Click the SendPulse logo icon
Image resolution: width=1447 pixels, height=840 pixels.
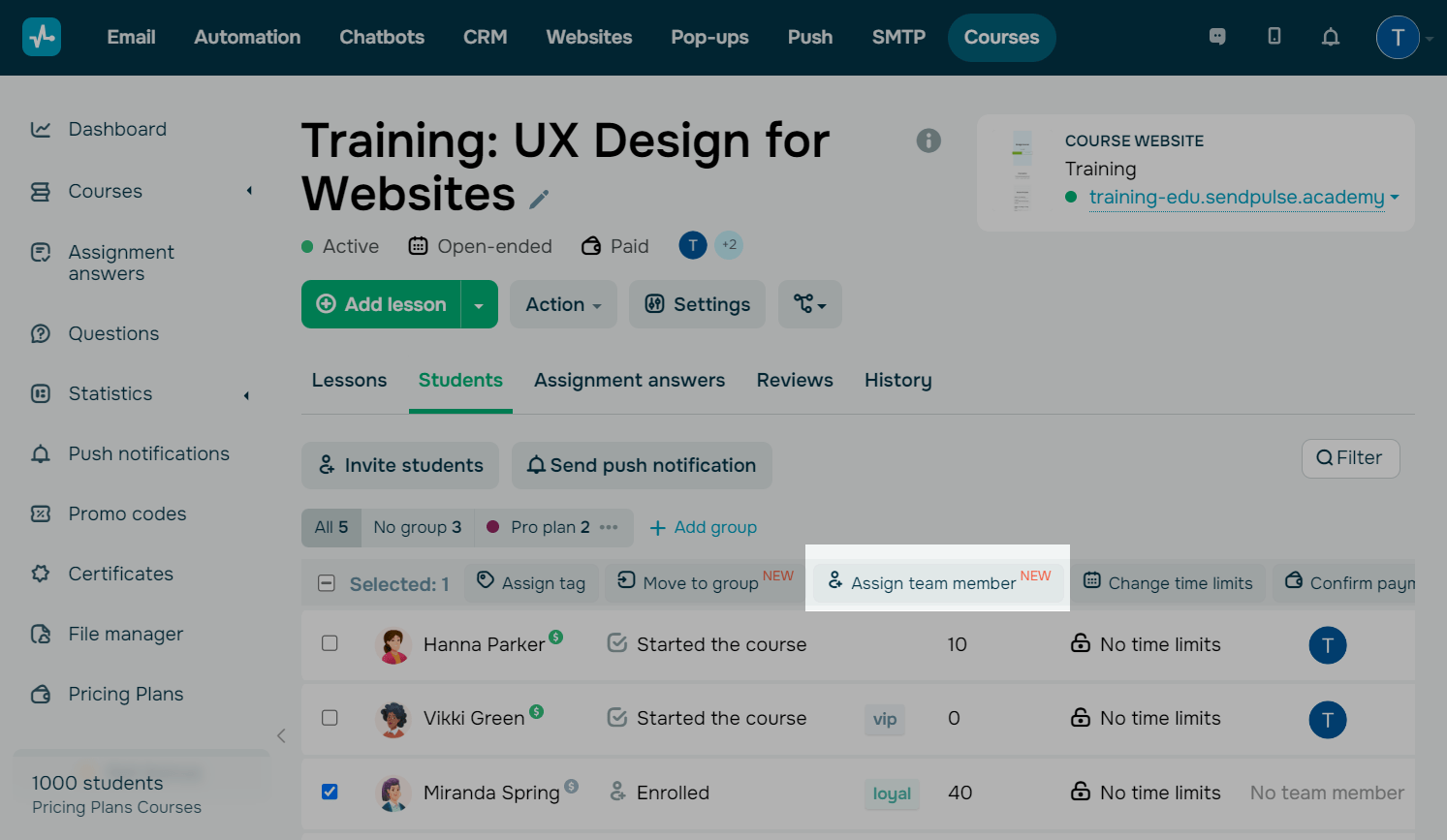click(42, 38)
